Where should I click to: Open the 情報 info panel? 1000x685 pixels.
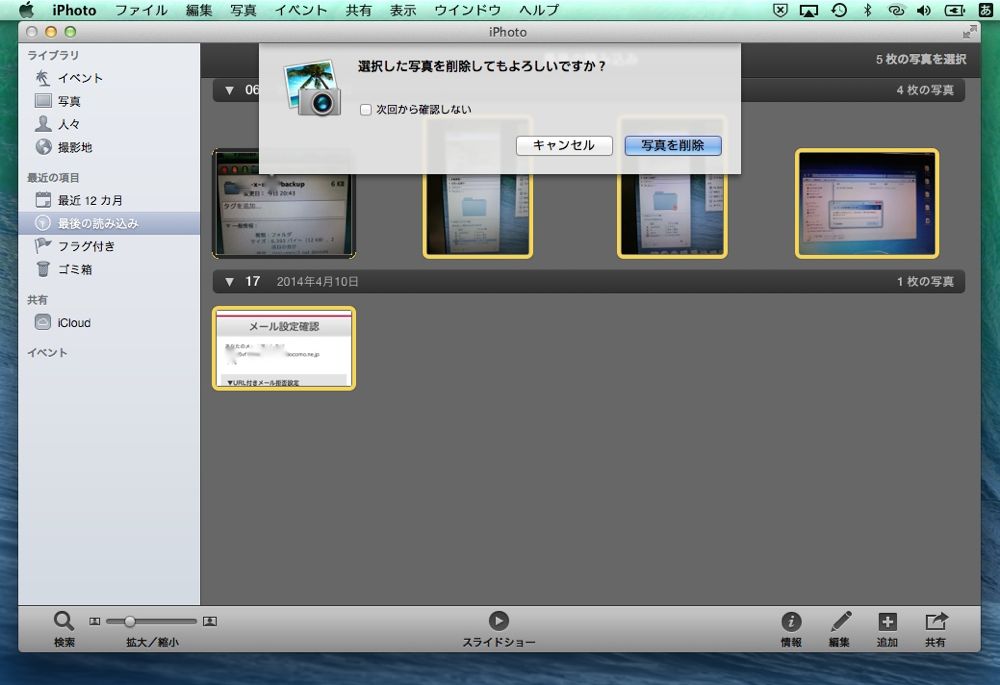click(791, 621)
